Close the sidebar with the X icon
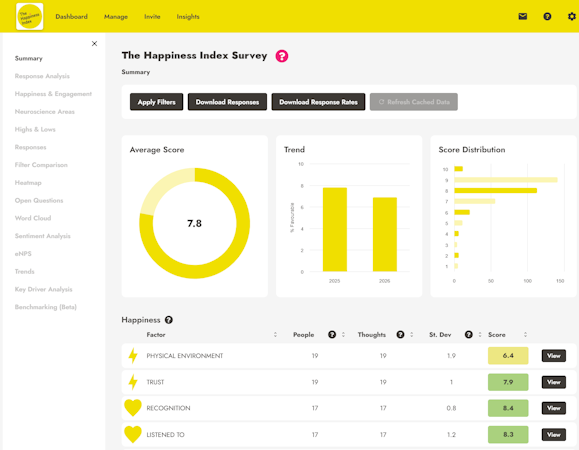This screenshot has width=579, height=450. pyautogui.click(x=95, y=44)
